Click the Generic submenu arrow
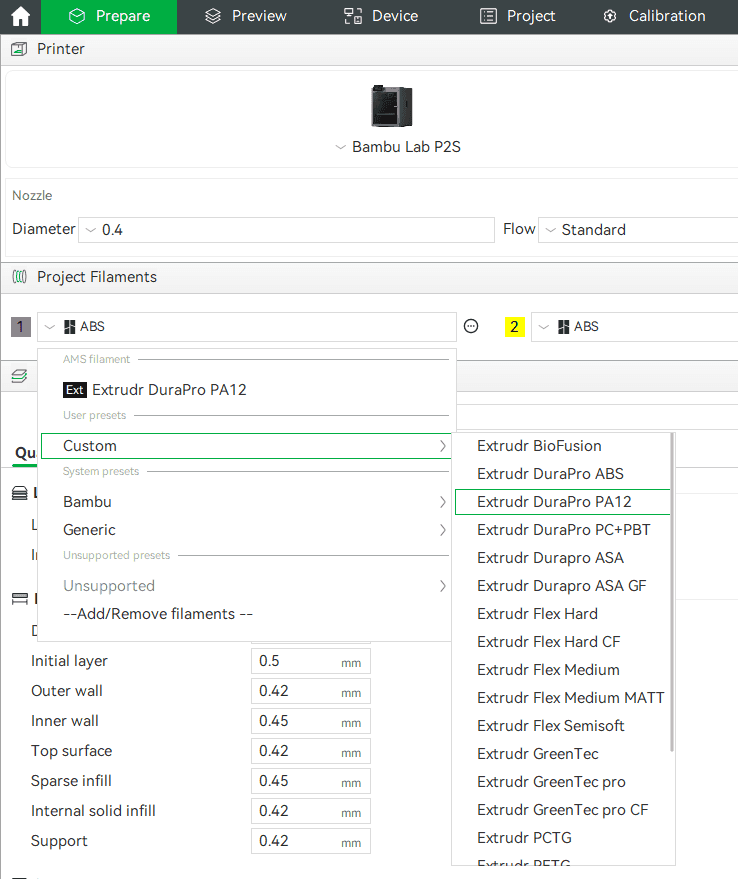The height and width of the screenshot is (879, 738). (x=442, y=530)
